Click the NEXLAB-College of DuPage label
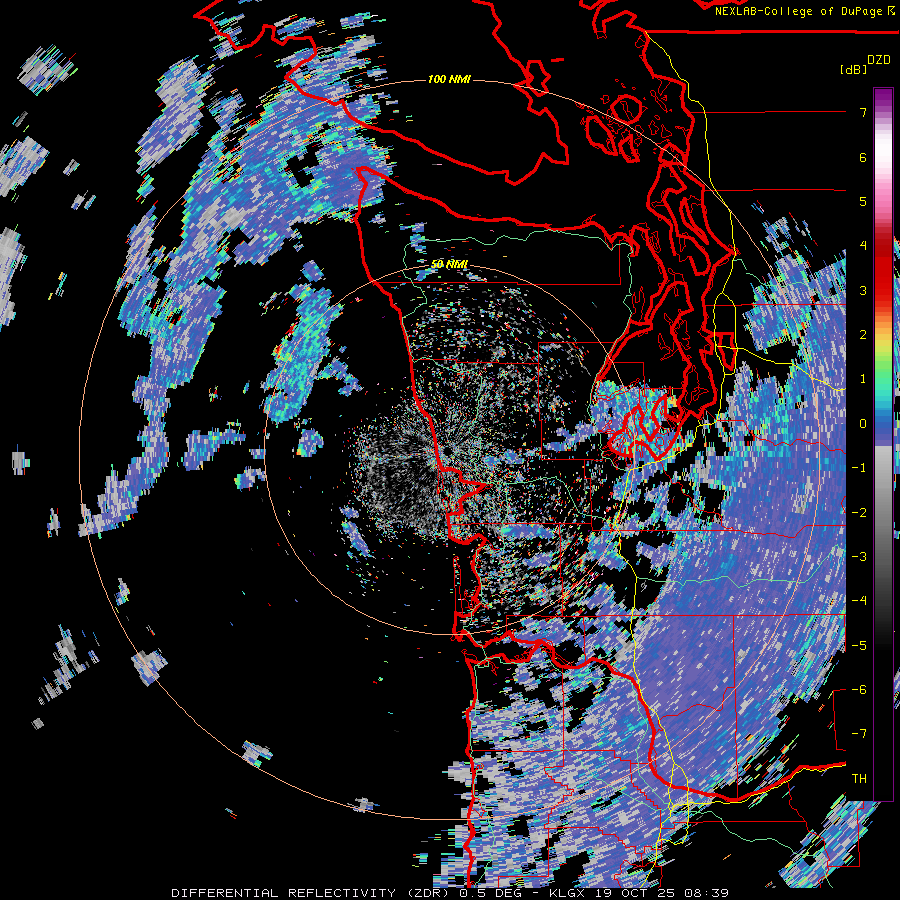 point(804,11)
